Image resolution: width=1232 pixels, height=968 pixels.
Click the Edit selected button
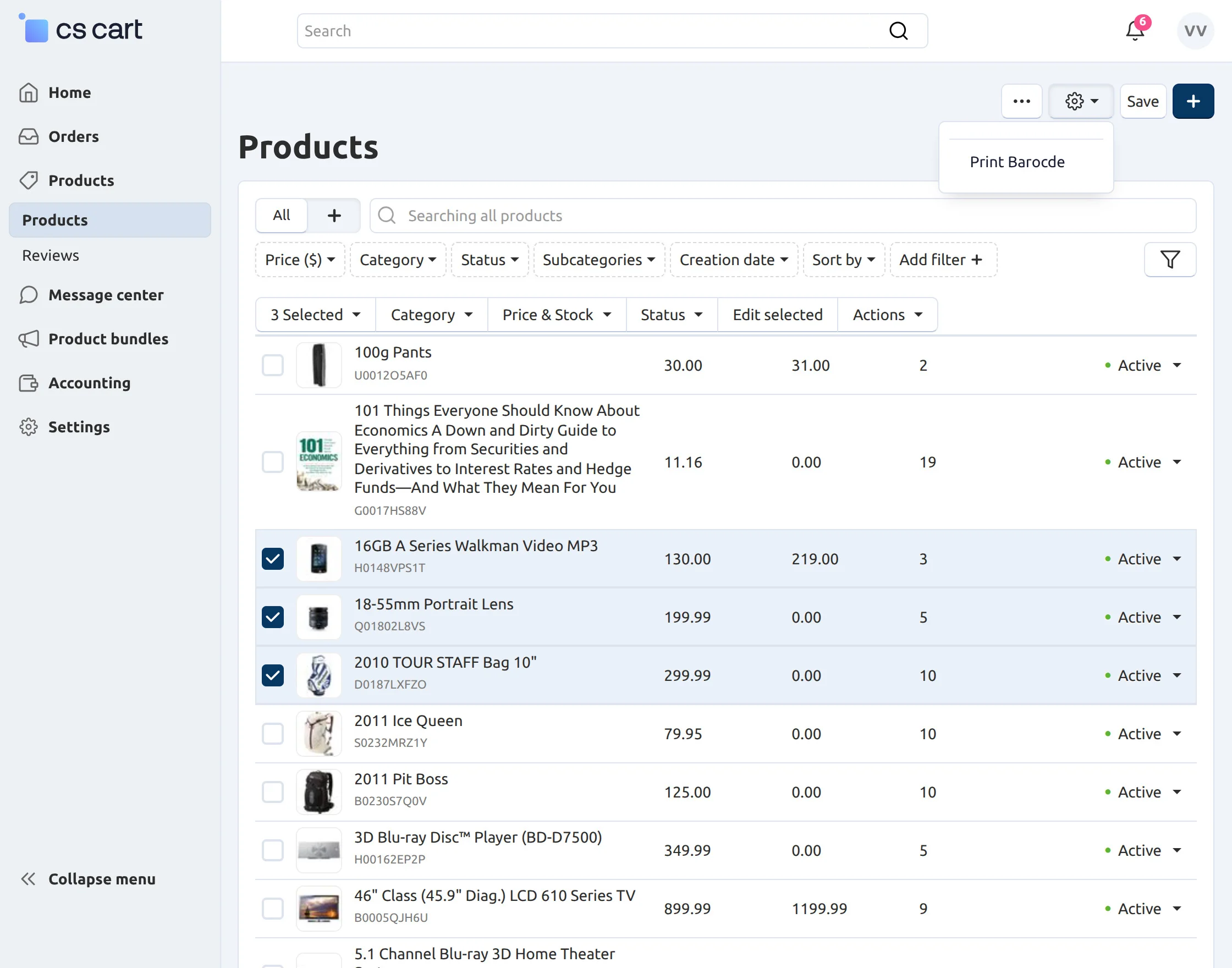coord(777,315)
